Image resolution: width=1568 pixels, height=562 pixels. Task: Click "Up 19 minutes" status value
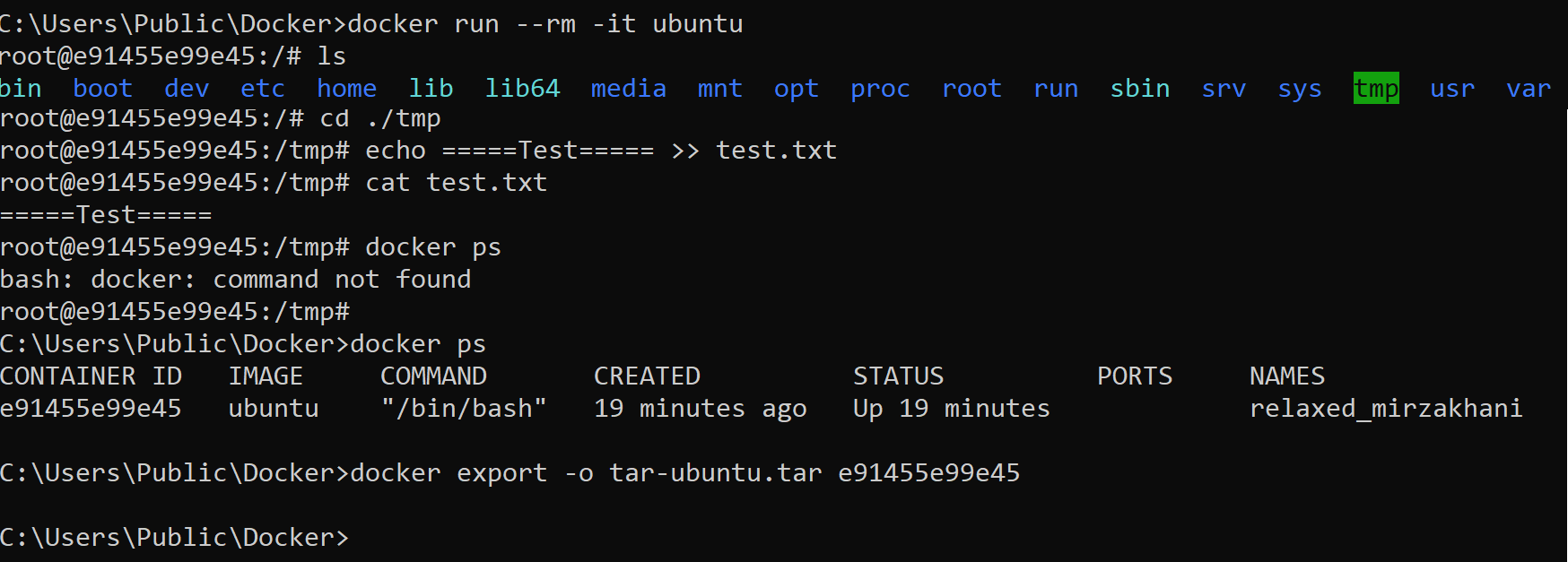pyautogui.click(x=951, y=409)
